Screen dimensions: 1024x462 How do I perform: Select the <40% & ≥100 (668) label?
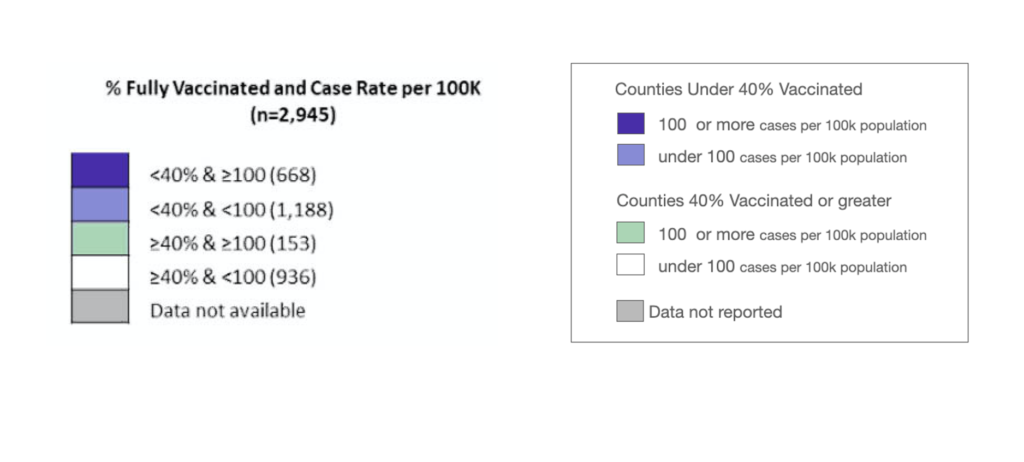[x=233, y=175]
